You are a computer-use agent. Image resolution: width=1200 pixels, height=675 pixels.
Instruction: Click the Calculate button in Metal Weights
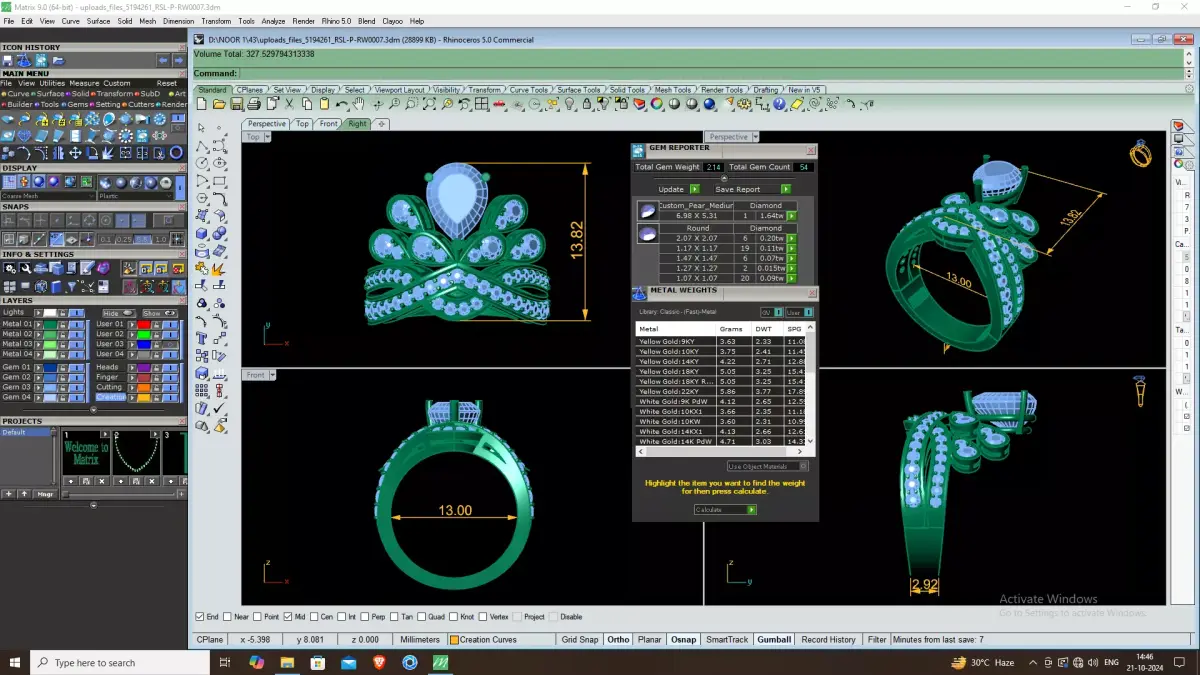[725, 510]
